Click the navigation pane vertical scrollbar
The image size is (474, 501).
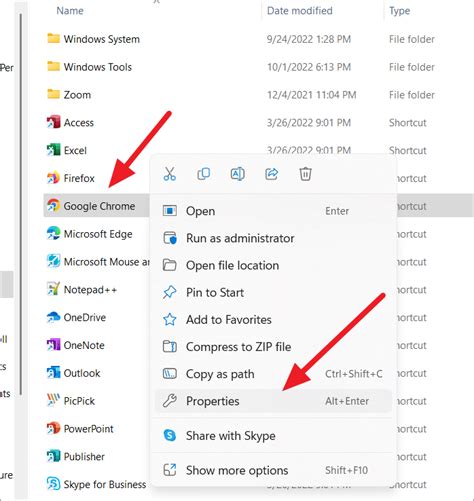click(20, 204)
